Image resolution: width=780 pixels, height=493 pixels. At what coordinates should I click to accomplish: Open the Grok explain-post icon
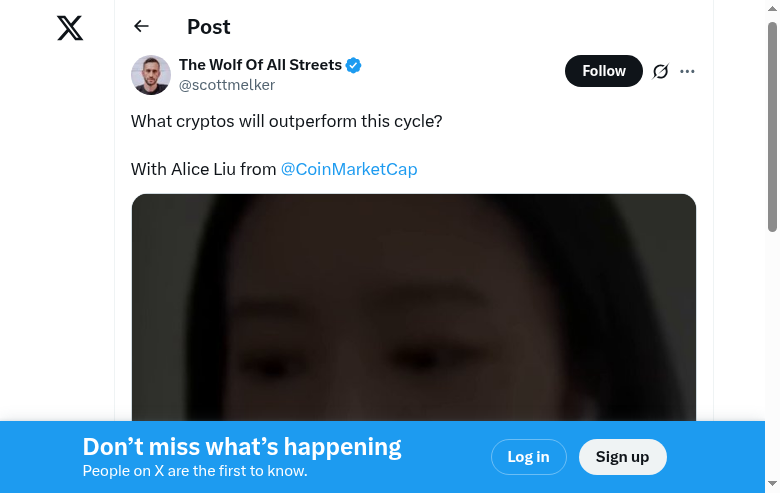pos(660,71)
